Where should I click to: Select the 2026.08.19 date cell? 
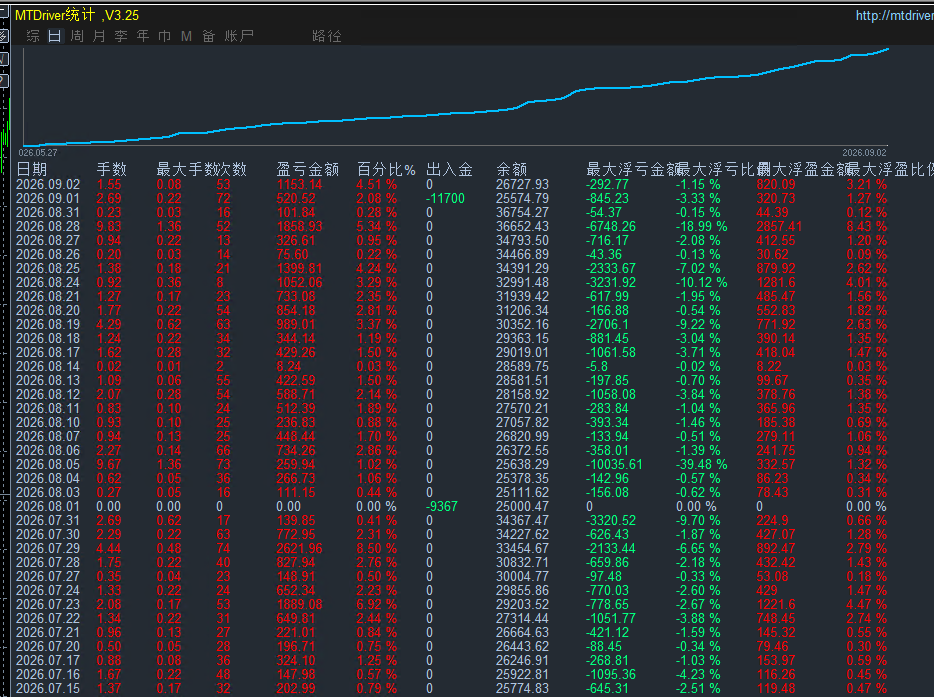[x=48, y=325]
